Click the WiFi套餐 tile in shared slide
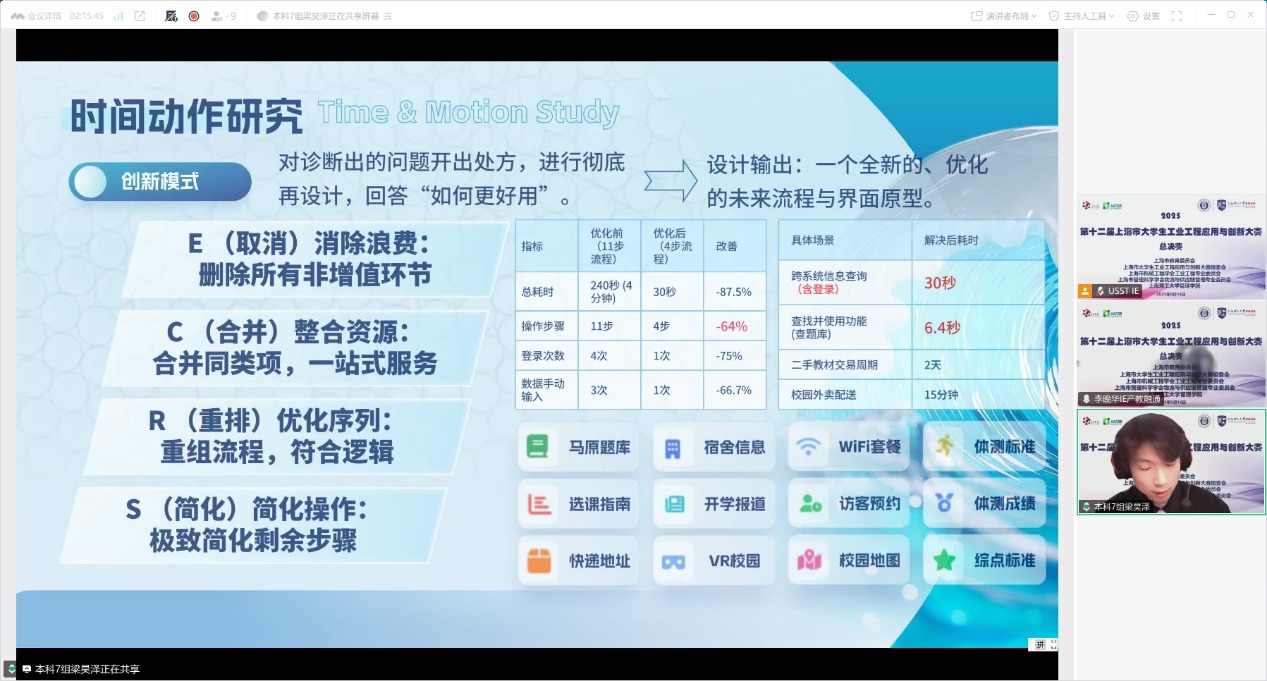Image resolution: width=1267 pixels, height=681 pixels. (x=849, y=447)
